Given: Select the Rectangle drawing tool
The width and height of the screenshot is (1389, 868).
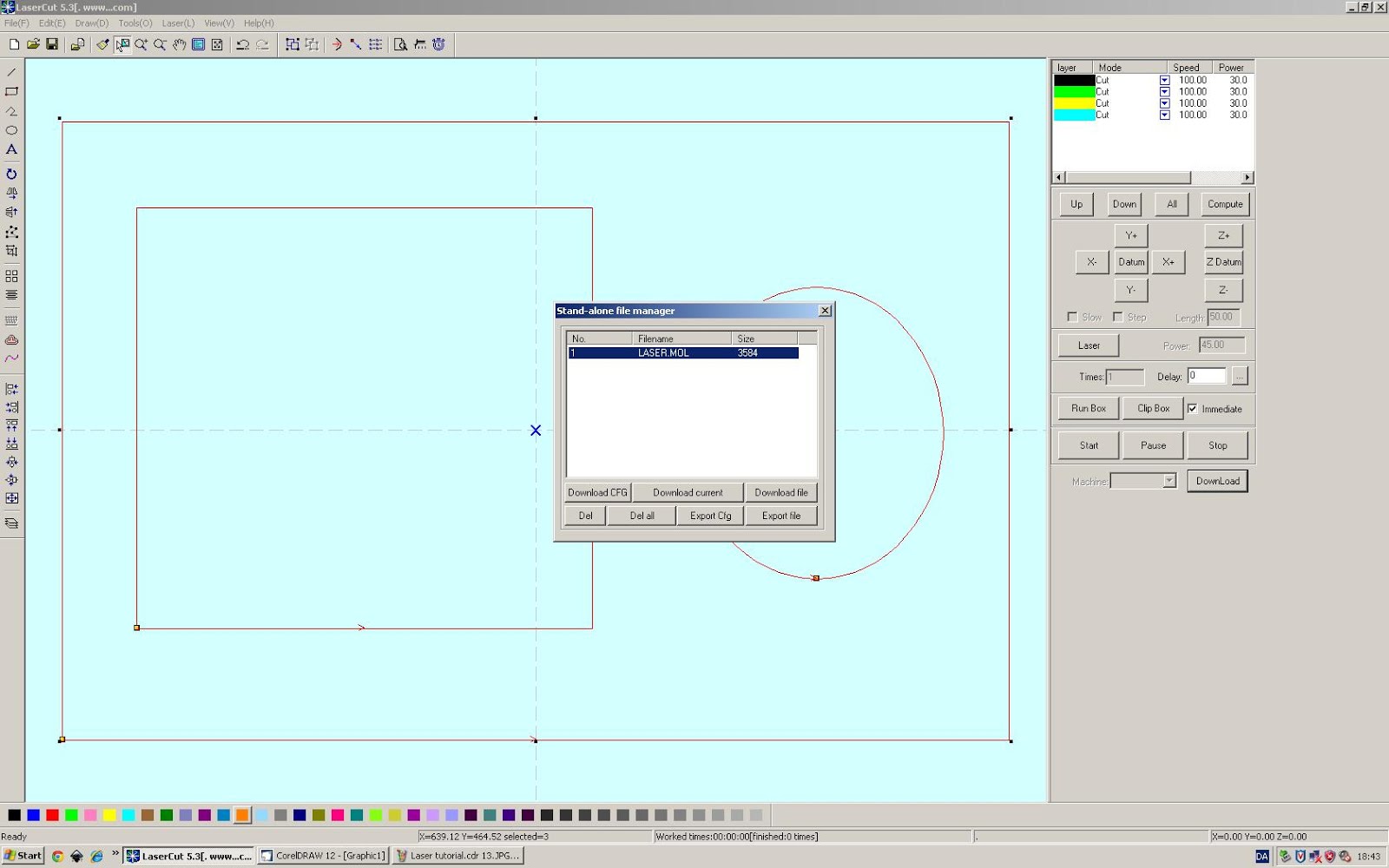Looking at the screenshot, I should (11, 91).
